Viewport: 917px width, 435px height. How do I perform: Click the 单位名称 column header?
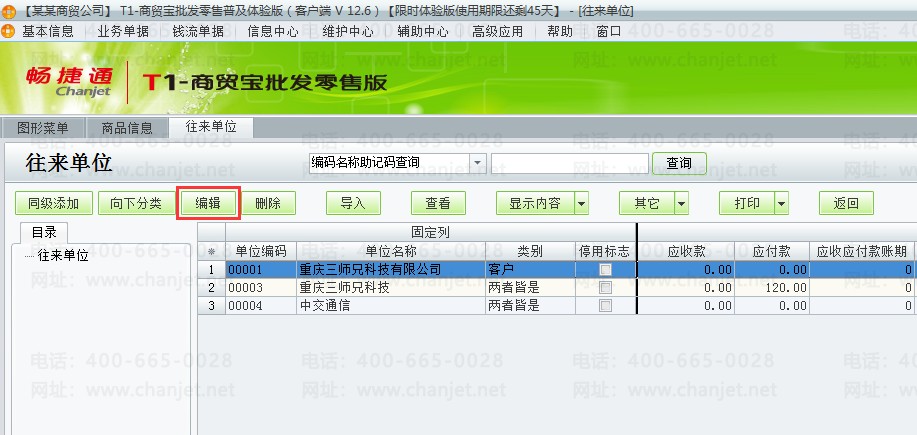pyautogui.click(x=391, y=252)
